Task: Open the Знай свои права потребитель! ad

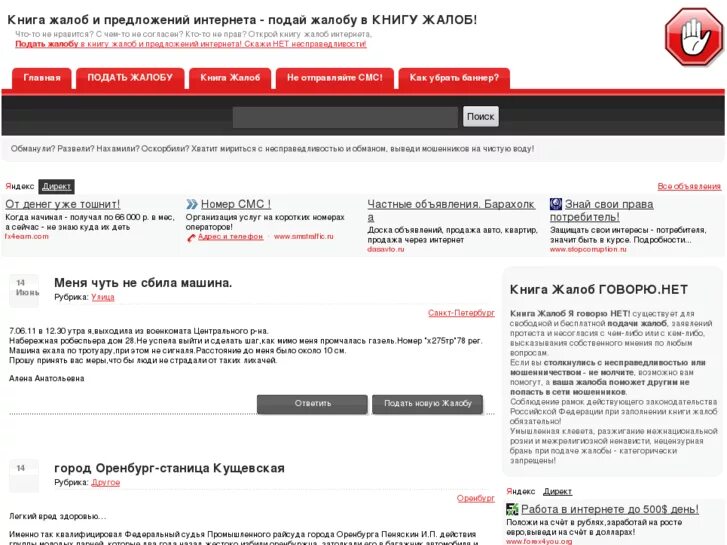Action: (601, 211)
